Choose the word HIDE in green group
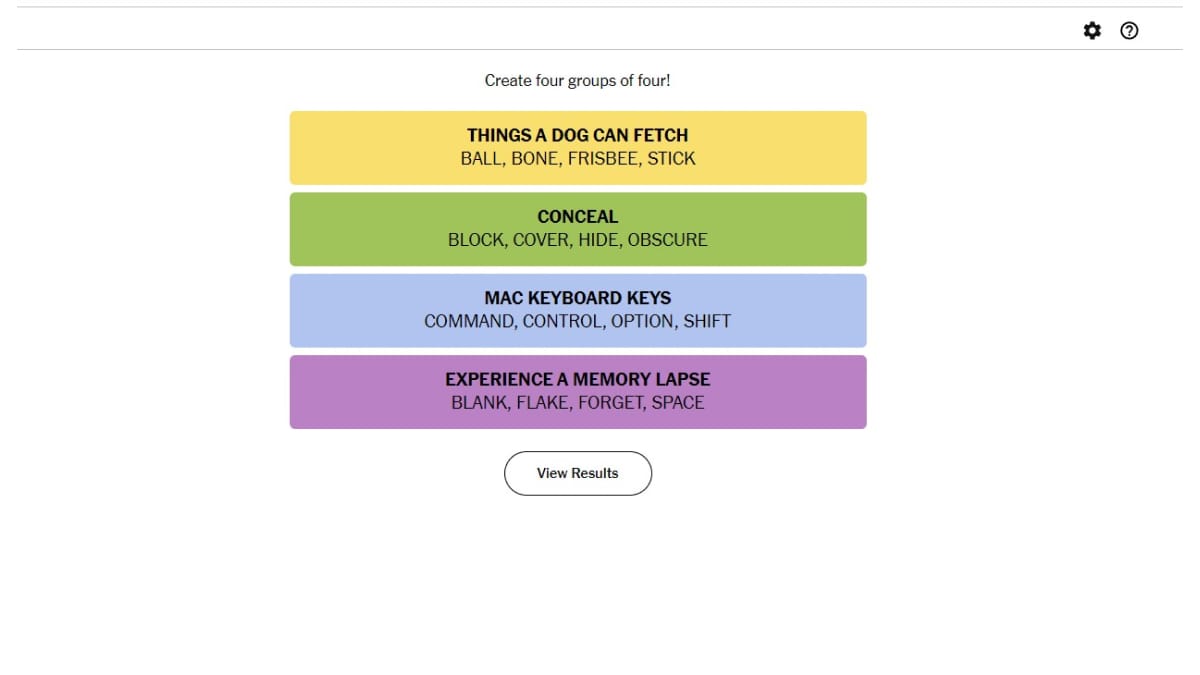This screenshot has width=1200, height=675. pyautogui.click(x=598, y=240)
